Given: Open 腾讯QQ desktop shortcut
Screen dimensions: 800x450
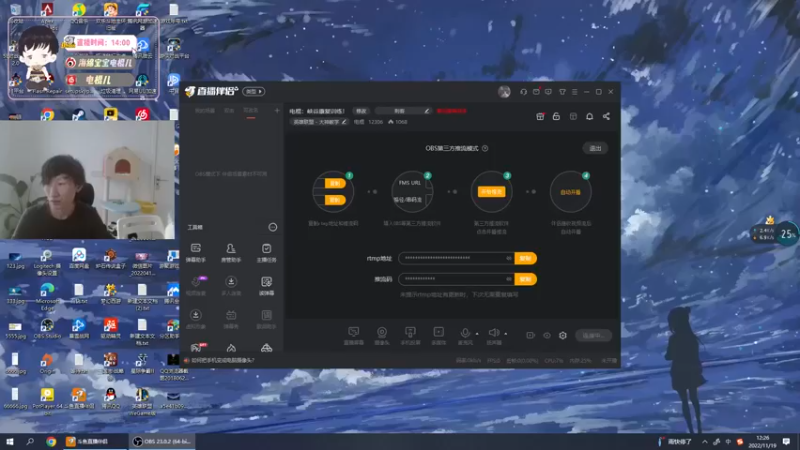Looking at the screenshot, I should 110,398.
